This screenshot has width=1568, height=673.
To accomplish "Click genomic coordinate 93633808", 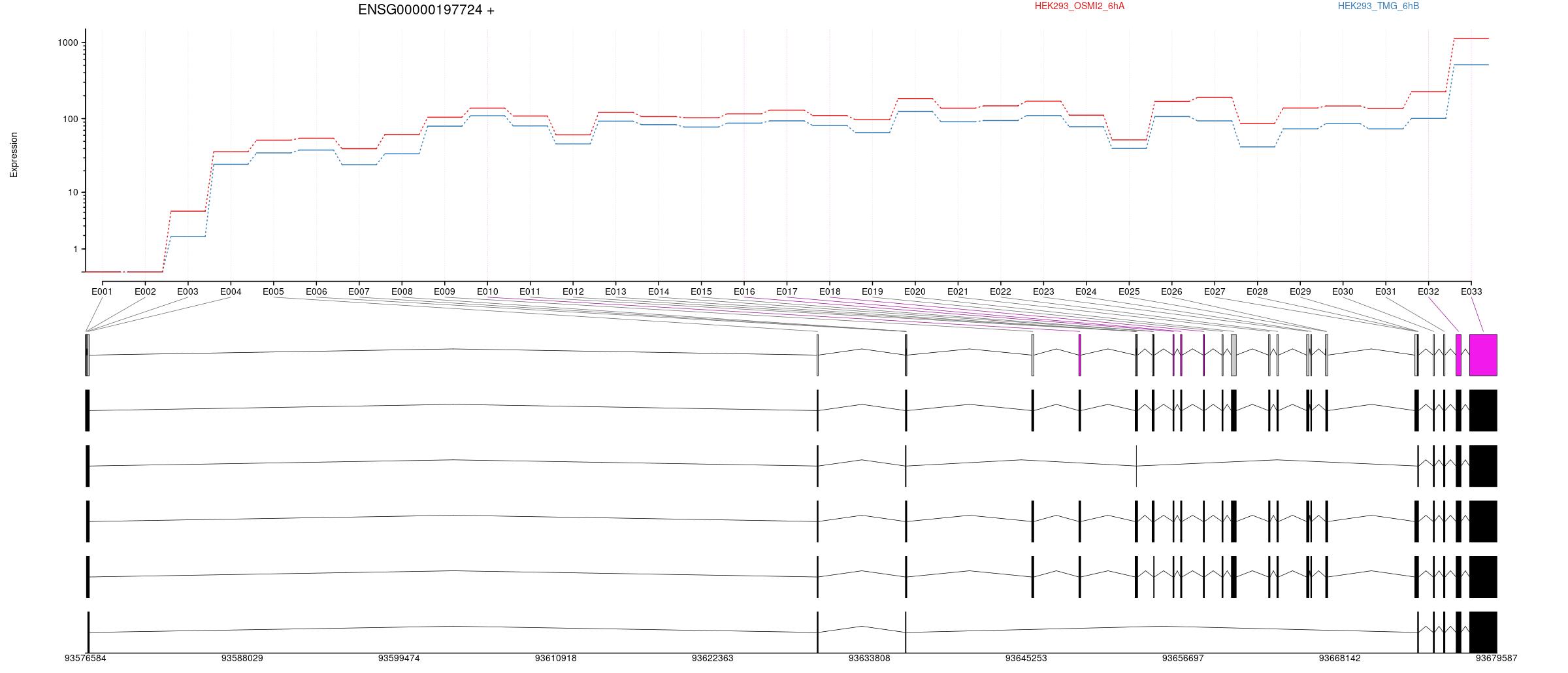I will click(870, 658).
